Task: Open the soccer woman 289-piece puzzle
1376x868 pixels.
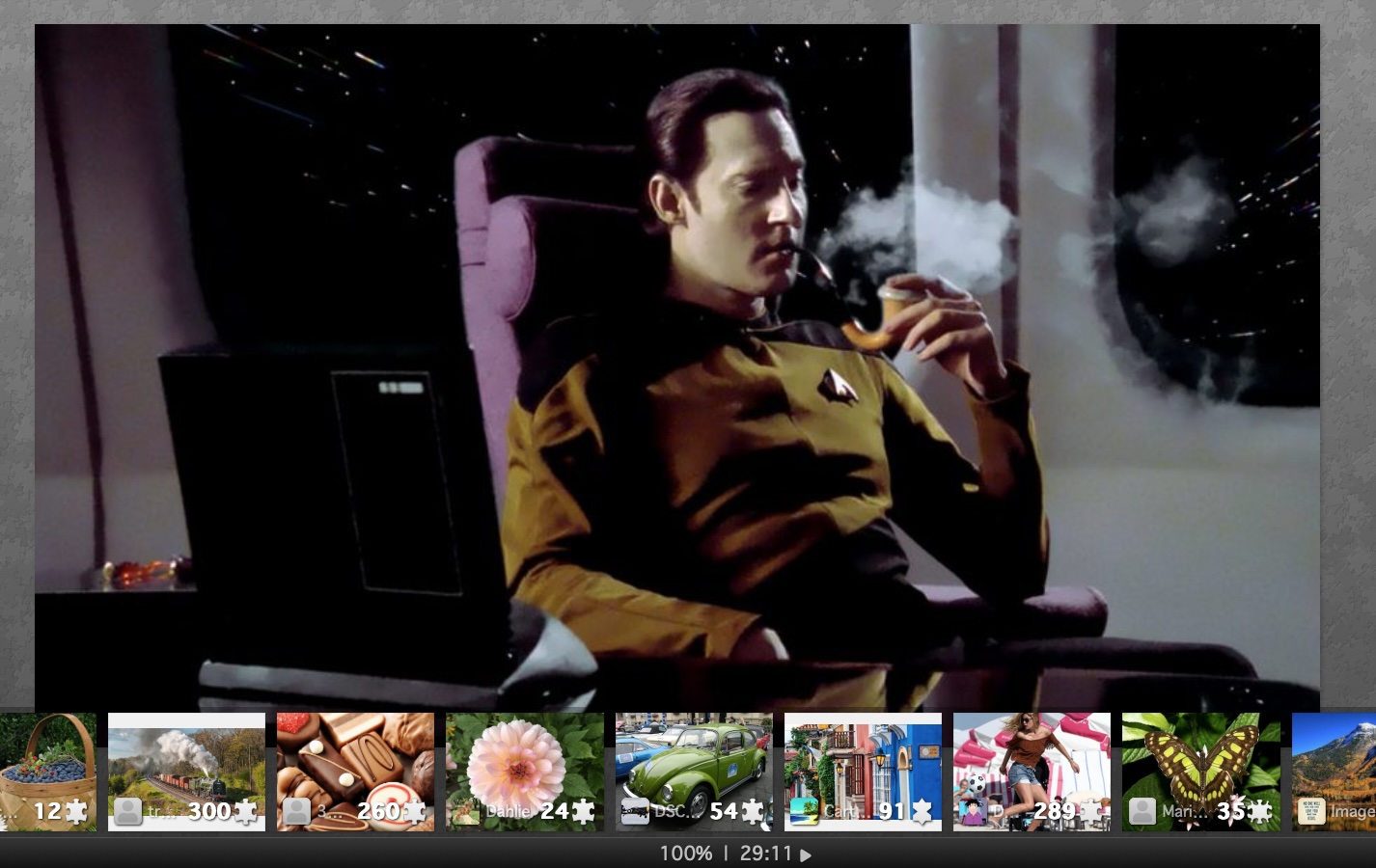Action: [1032, 772]
